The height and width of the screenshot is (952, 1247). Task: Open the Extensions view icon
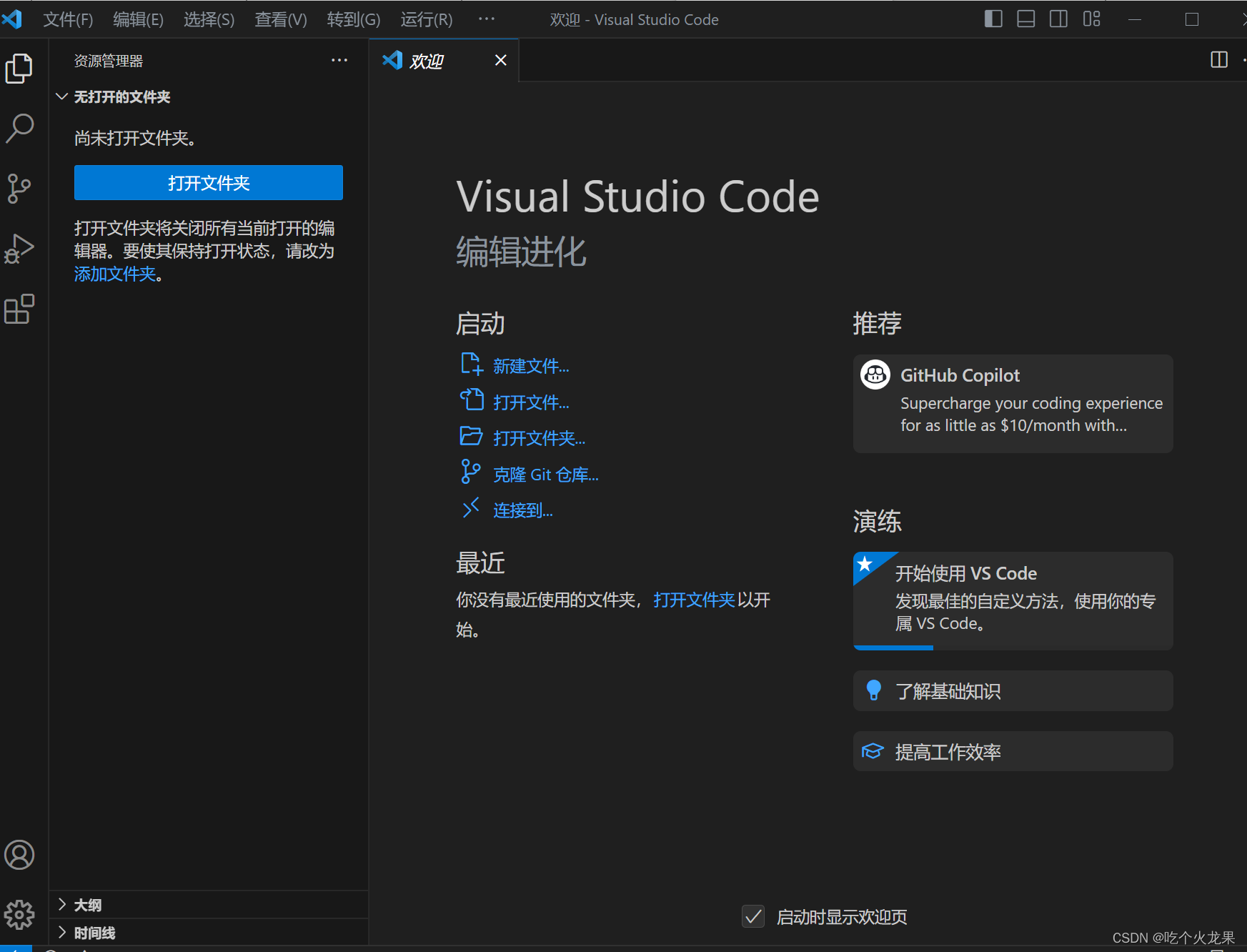[x=19, y=309]
